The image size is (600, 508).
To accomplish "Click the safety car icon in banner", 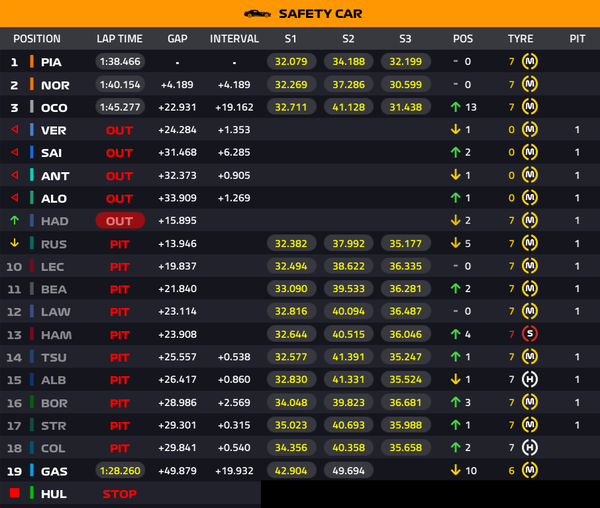I will (258, 14).
